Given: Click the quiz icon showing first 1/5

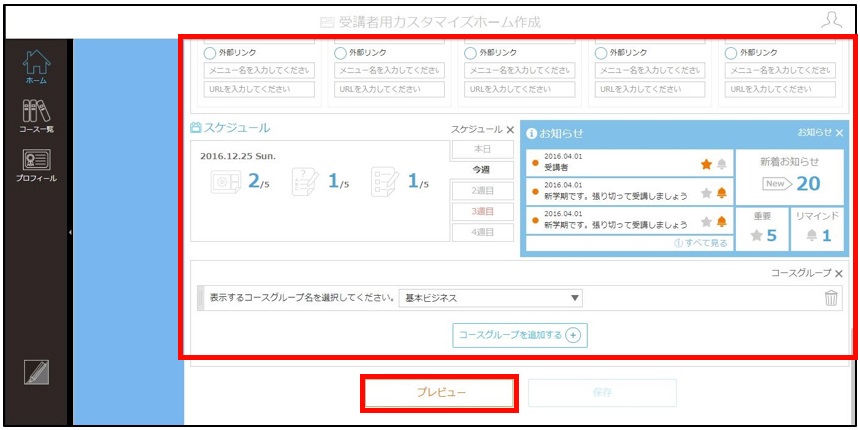Looking at the screenshot, I should coord(305,182).
